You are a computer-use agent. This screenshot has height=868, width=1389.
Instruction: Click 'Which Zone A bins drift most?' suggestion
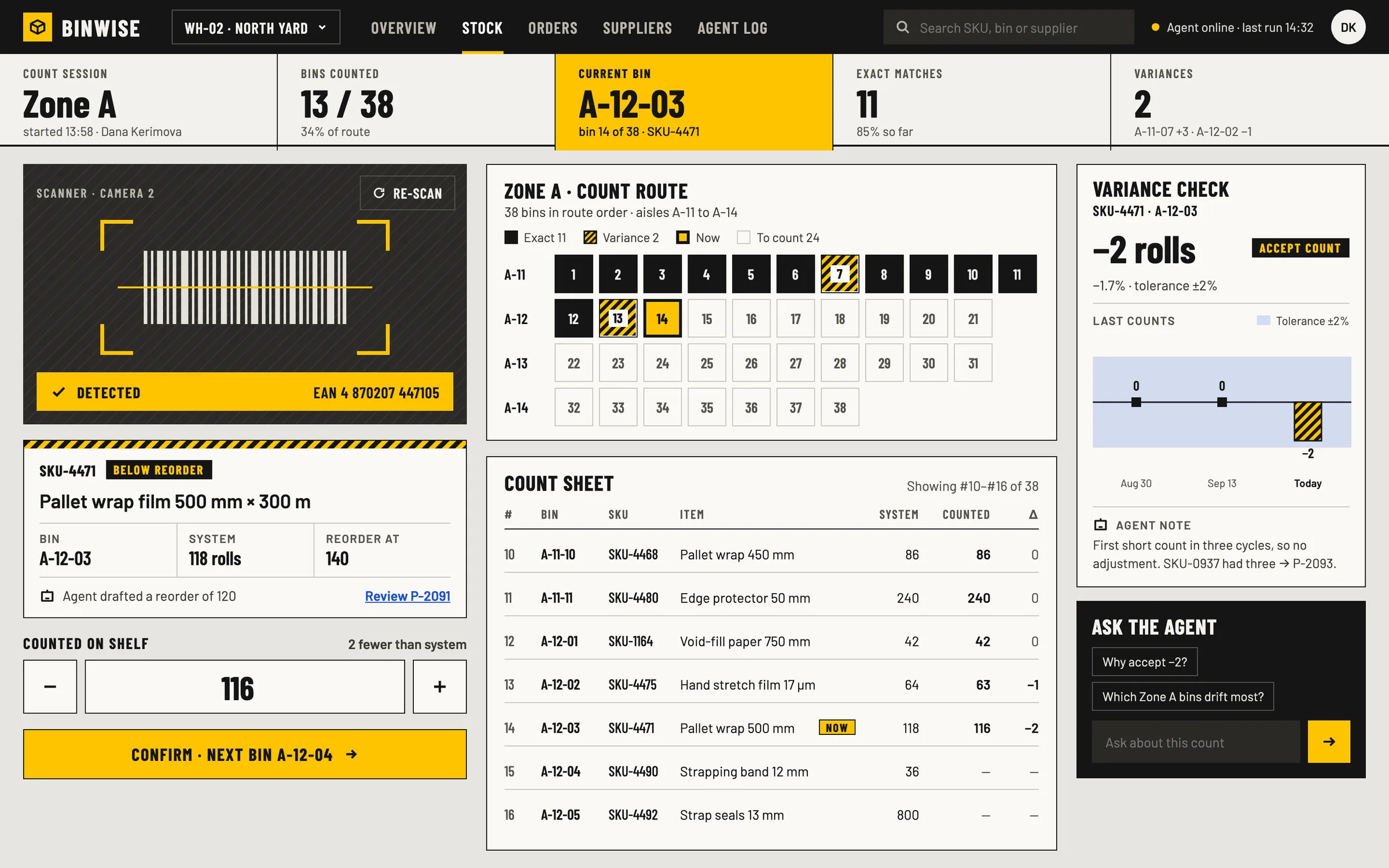(1182, 696)
